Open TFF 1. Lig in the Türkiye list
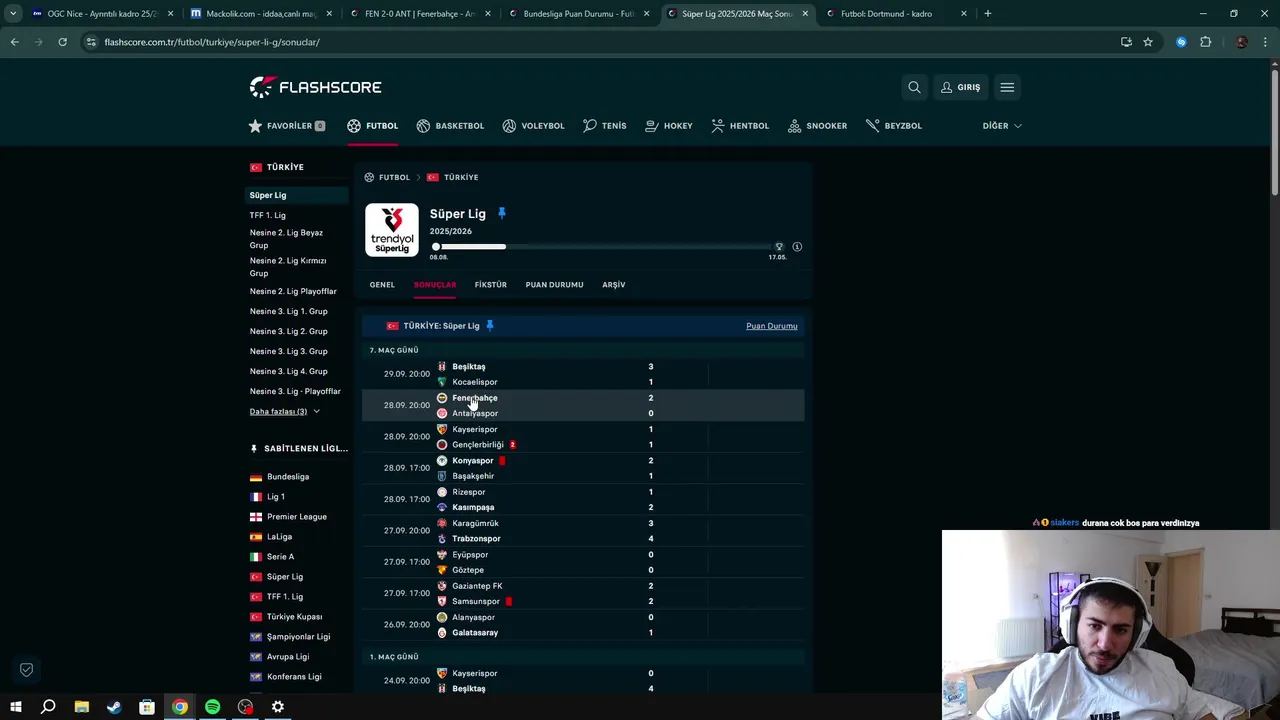Screen dimensions: 1280x720 pyautogui.click(x=268, y=215)
